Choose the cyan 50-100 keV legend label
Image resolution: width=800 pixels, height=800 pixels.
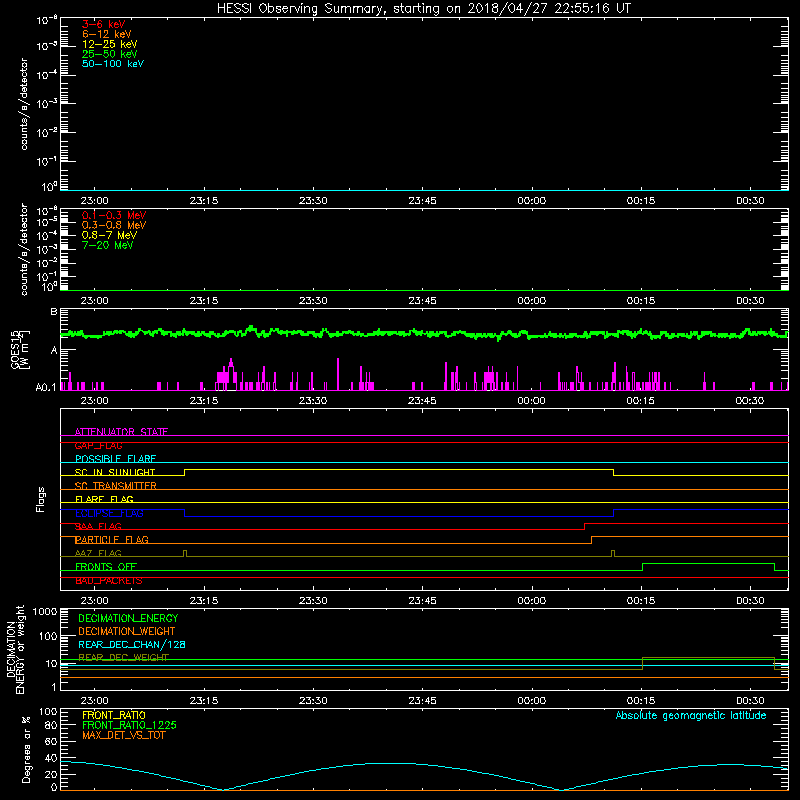(113, 64)
